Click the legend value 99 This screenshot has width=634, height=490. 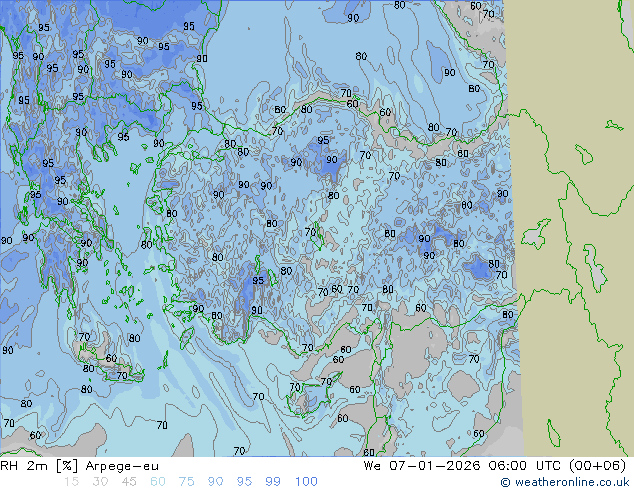click(273, 482)
